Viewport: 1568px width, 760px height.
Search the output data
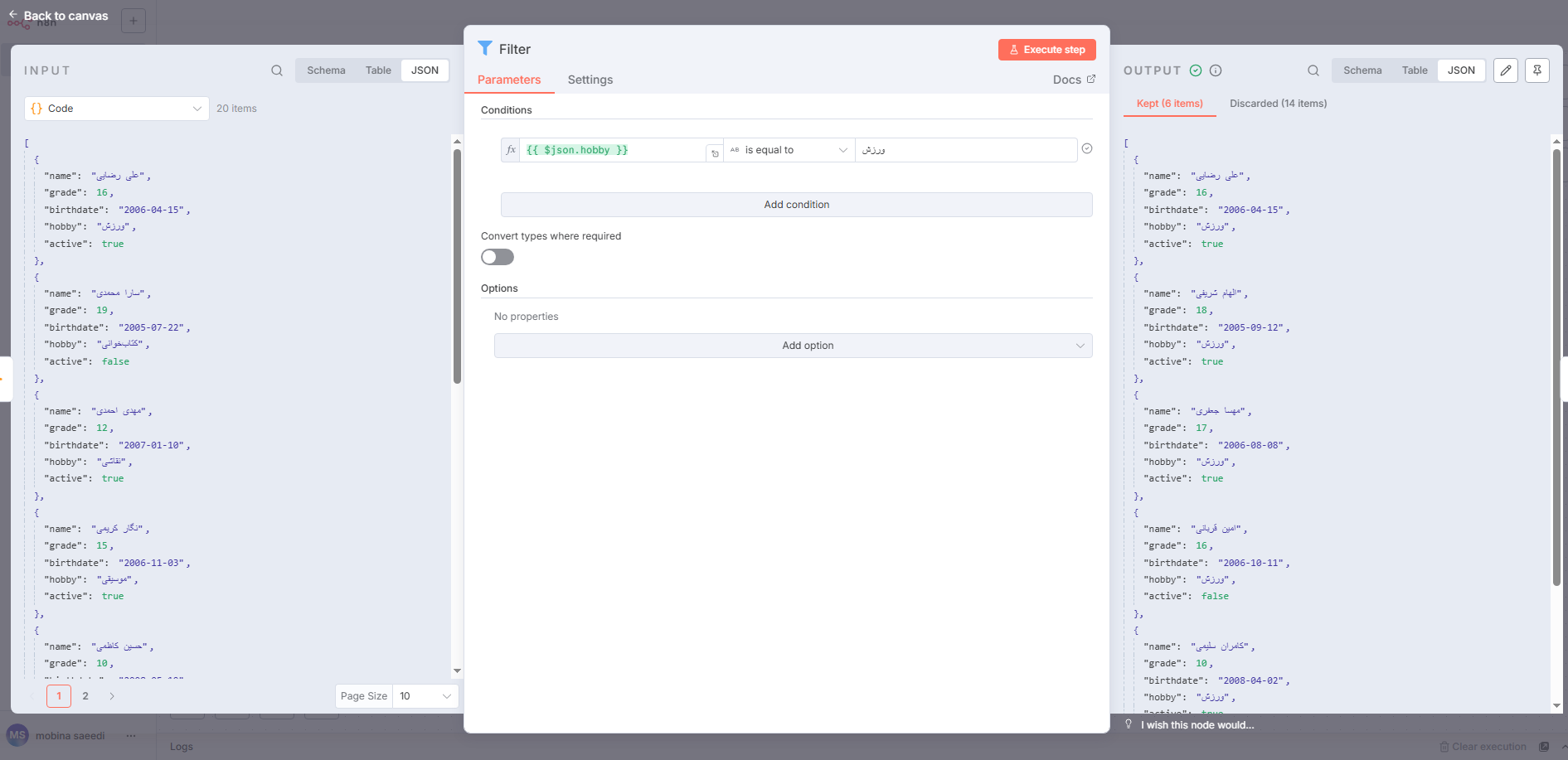[x=1313, y=70]
